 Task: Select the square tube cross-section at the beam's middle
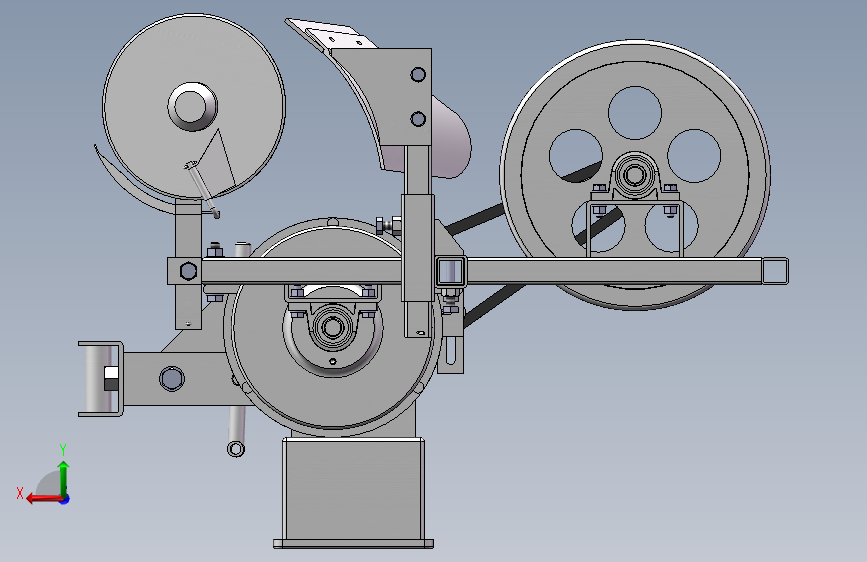coord(450,272)
